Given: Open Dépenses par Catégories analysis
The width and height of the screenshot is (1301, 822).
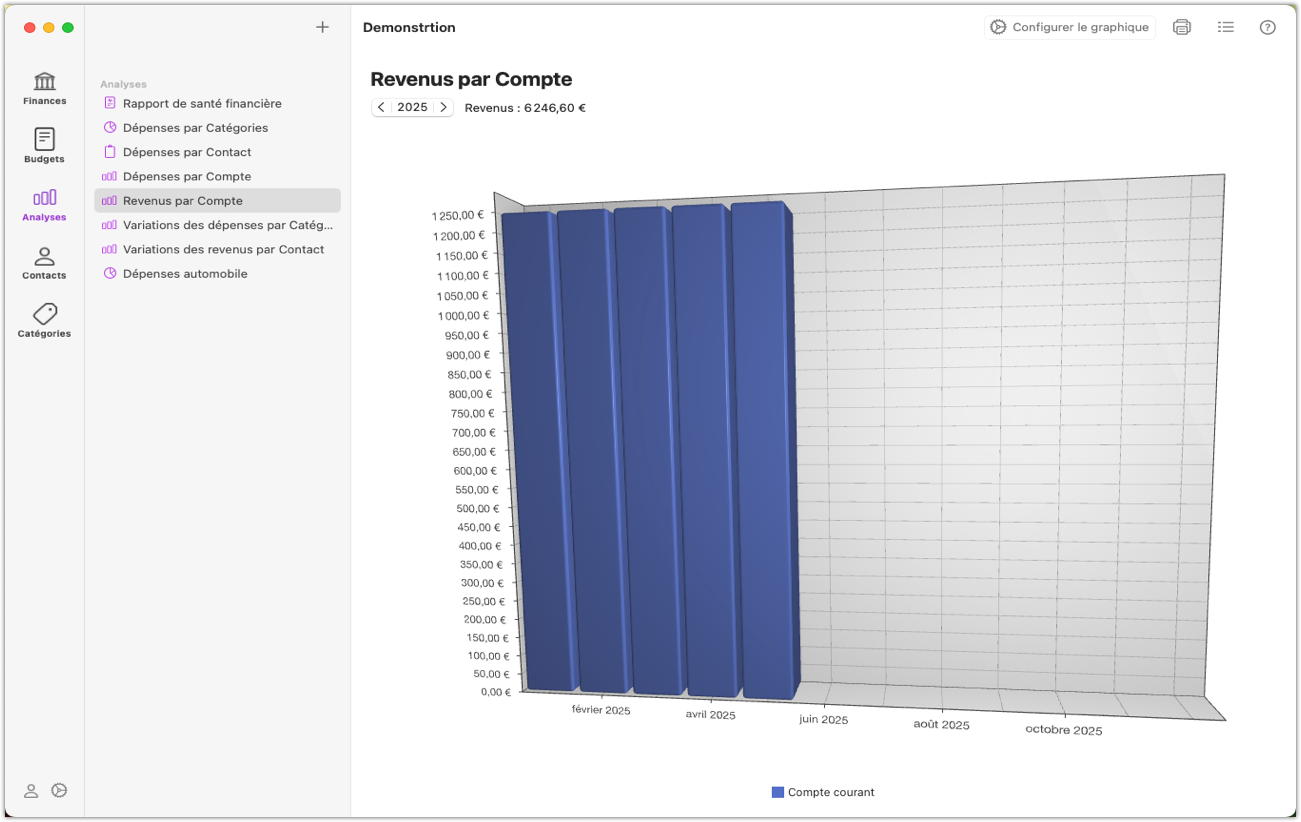Looking at the screenshot, I should [x=217, y=128].
